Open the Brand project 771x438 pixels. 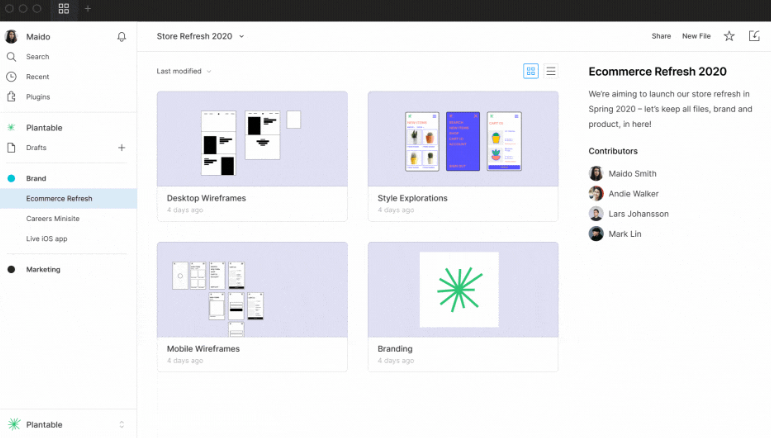tap(36, 178)
